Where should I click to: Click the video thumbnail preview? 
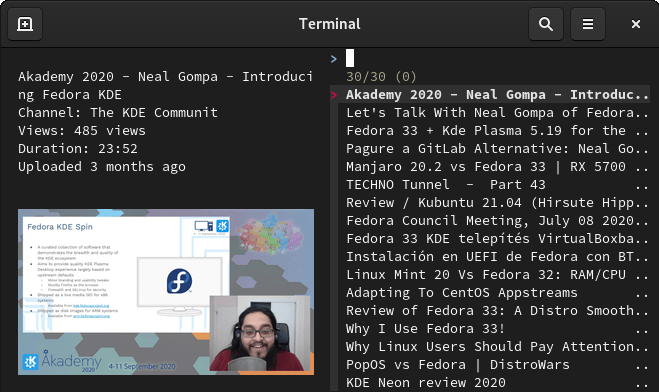click(166, 292)
